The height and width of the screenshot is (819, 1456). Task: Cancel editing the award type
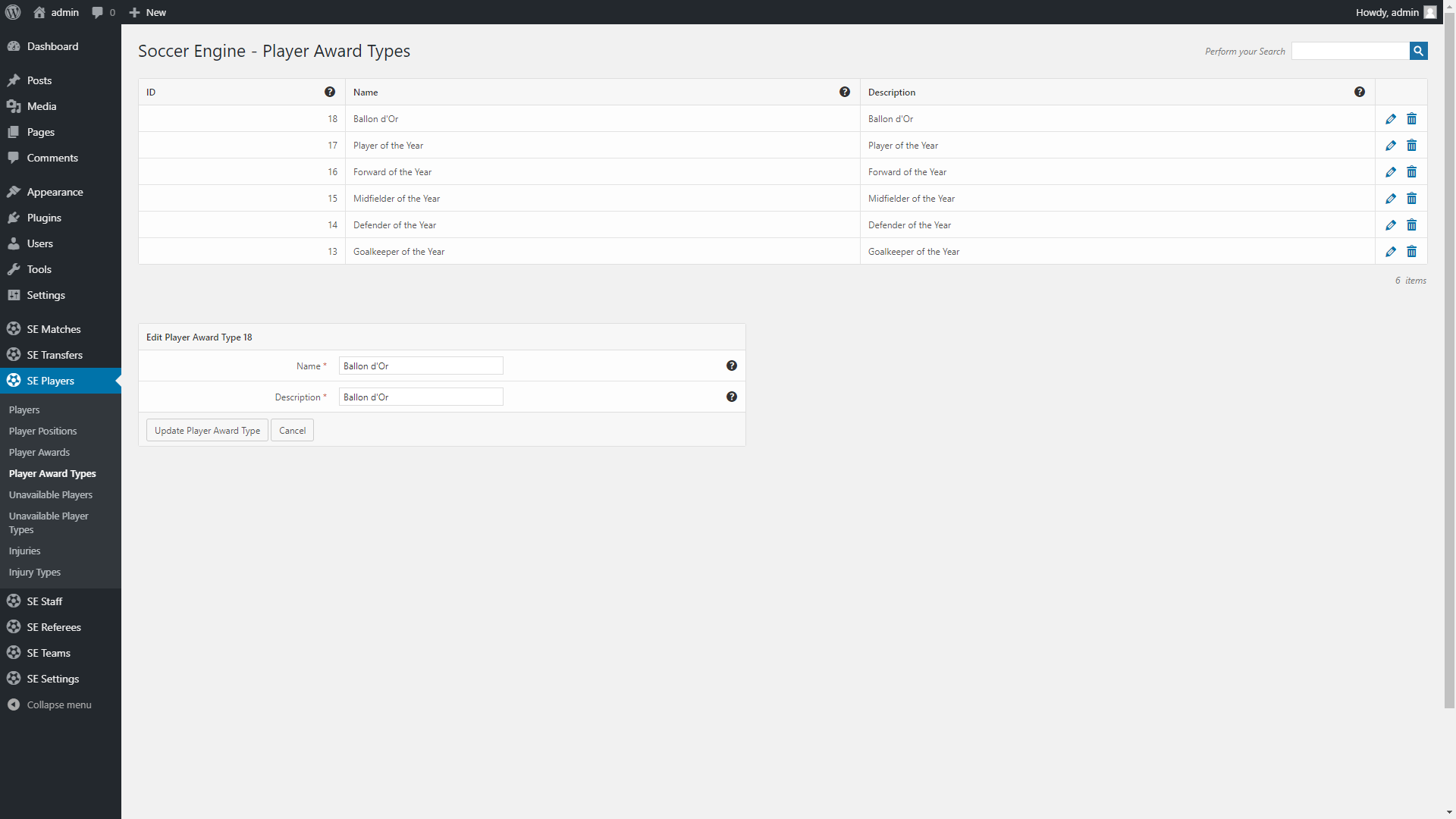292,430
